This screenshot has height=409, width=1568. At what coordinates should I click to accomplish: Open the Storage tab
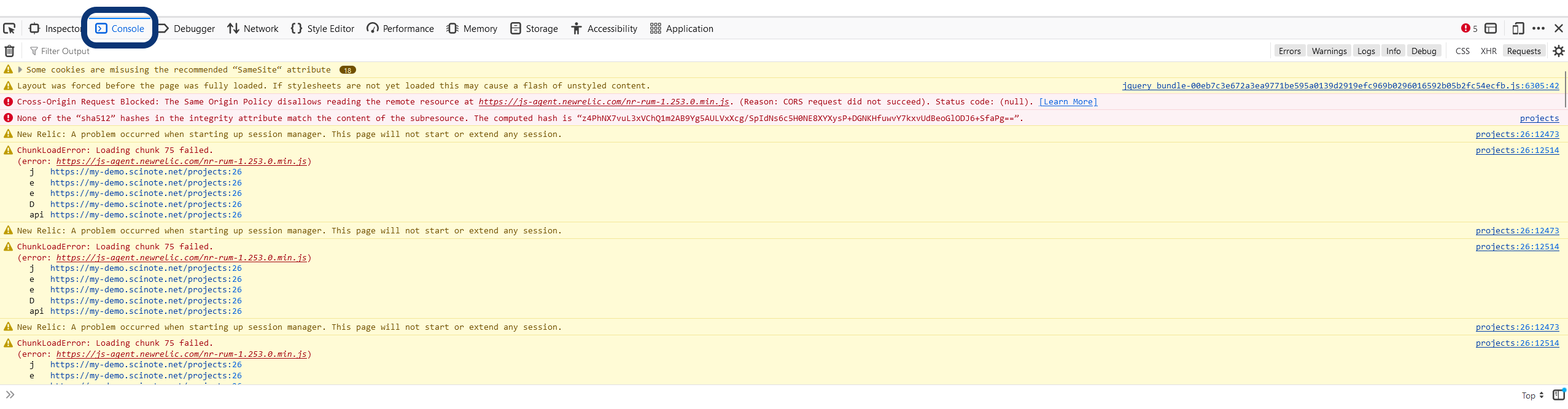(534, 28)
